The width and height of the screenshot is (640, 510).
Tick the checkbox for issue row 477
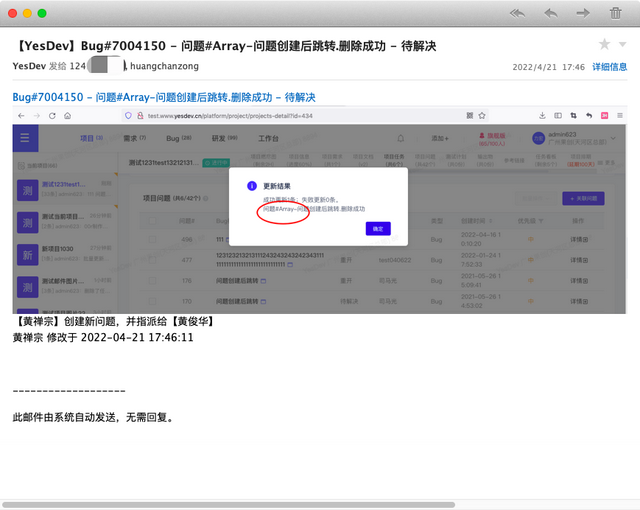point(152,260)
